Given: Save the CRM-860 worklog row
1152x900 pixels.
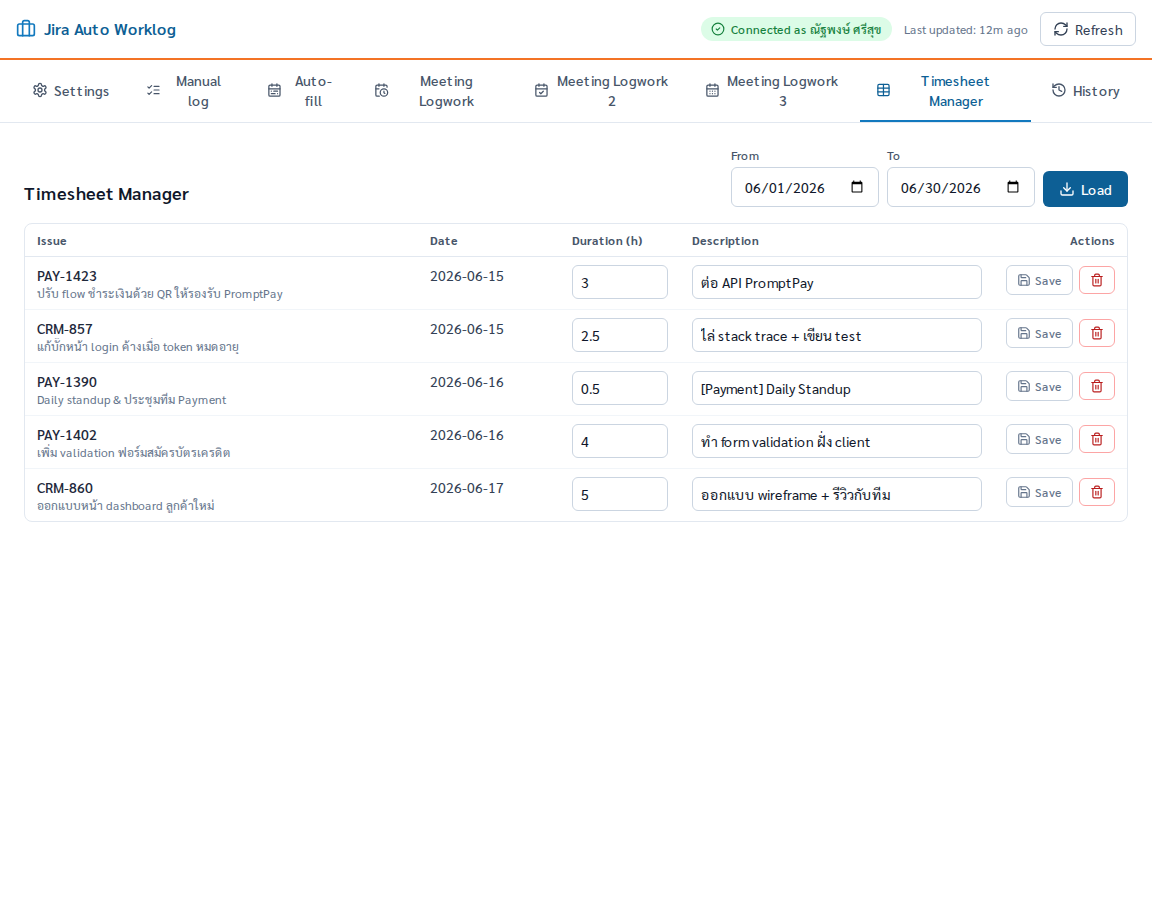Looking at the screenshot, I should (x=1039, y=492).
